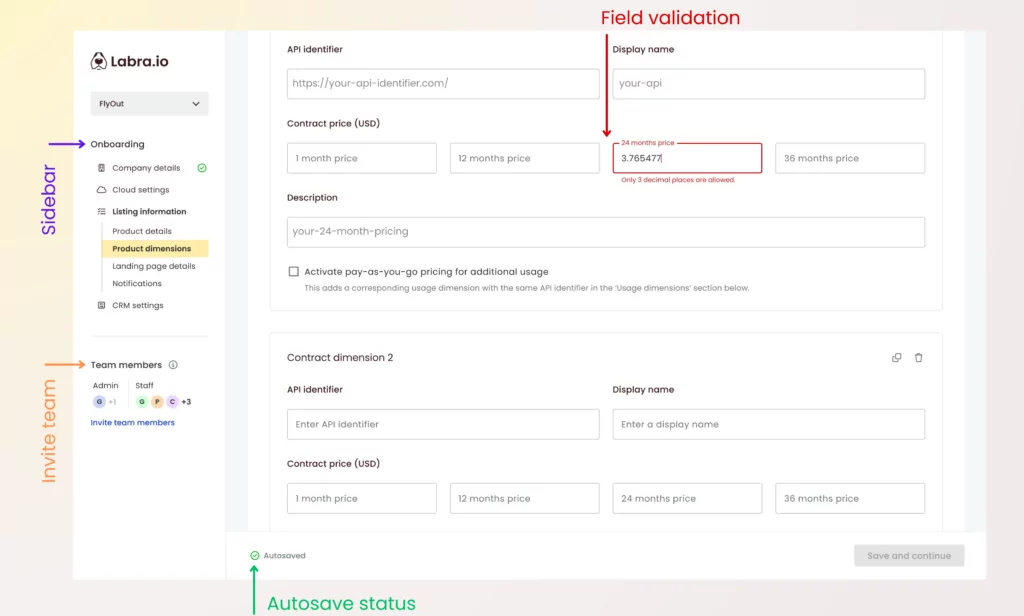Viewport: 1024px width, 616px height.
Task: Click the Staff G avatar
Action: pyautogui.click(x=142, y=402)
